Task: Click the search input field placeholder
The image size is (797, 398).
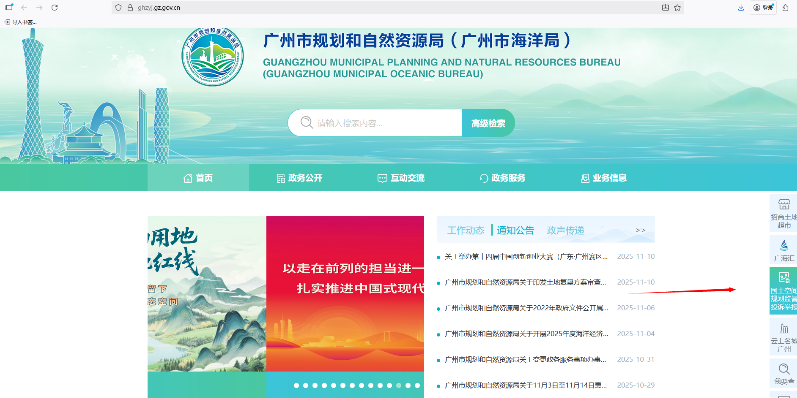Action: (x=350, y=123)
